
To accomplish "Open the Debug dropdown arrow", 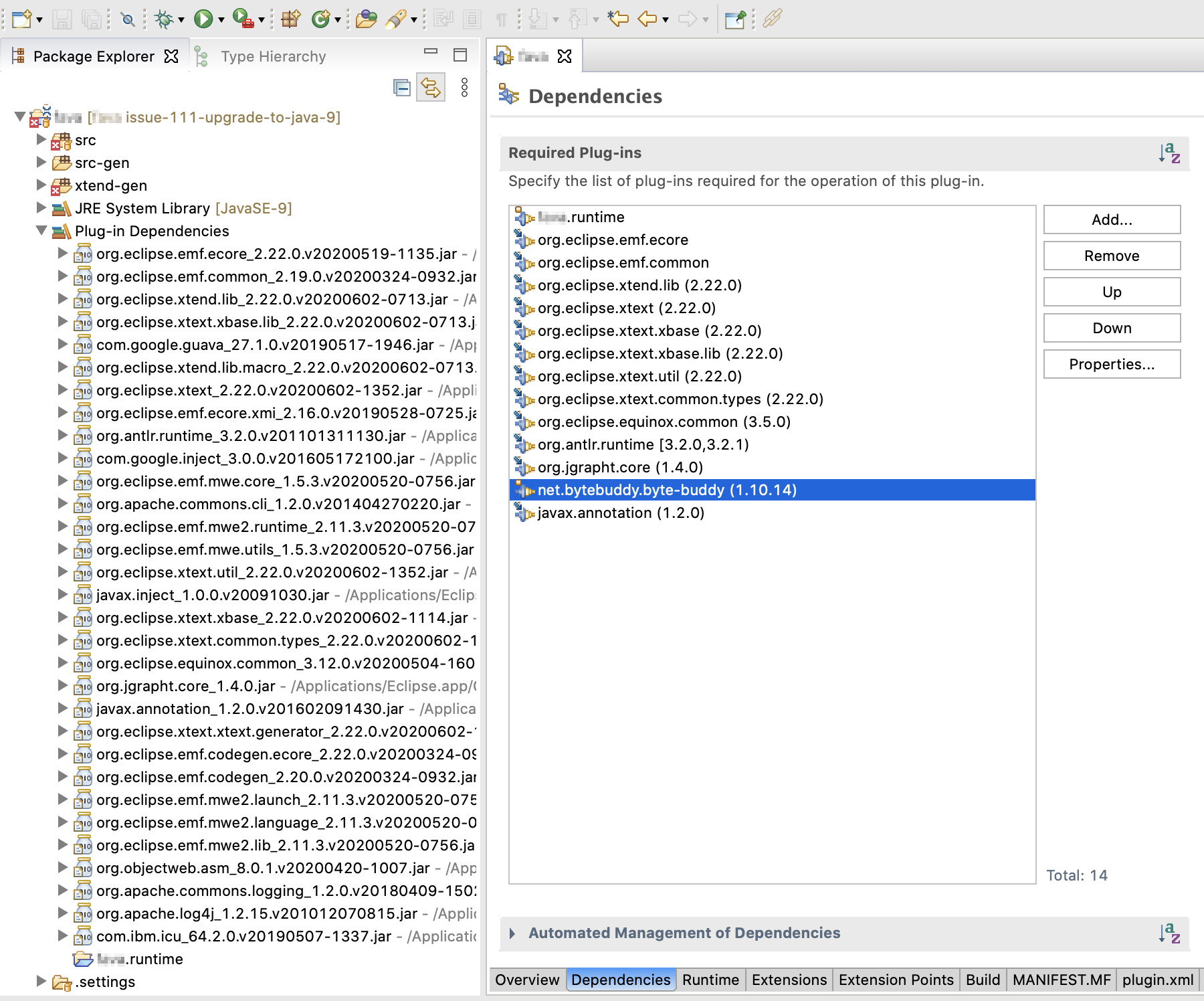I will [181, 20].
